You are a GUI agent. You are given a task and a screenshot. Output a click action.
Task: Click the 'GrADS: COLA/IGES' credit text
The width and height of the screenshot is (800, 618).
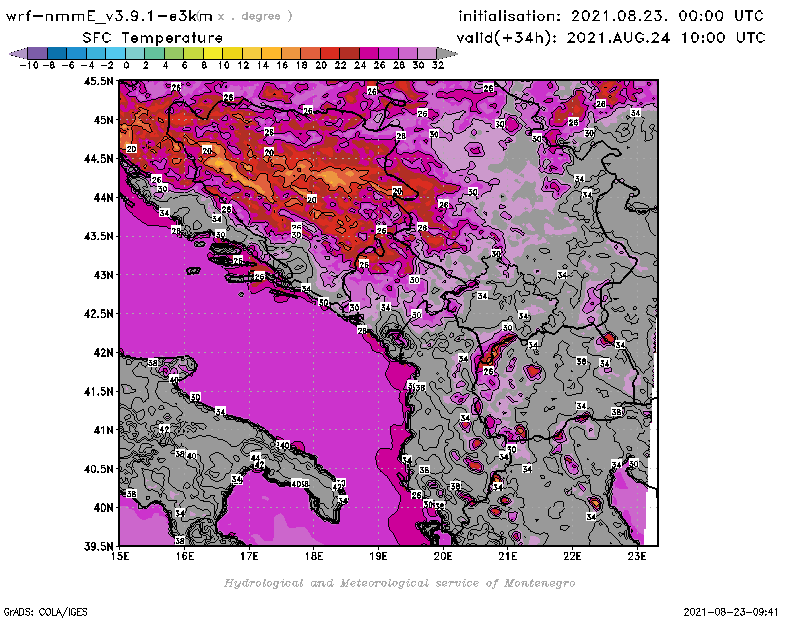point(45,612)
